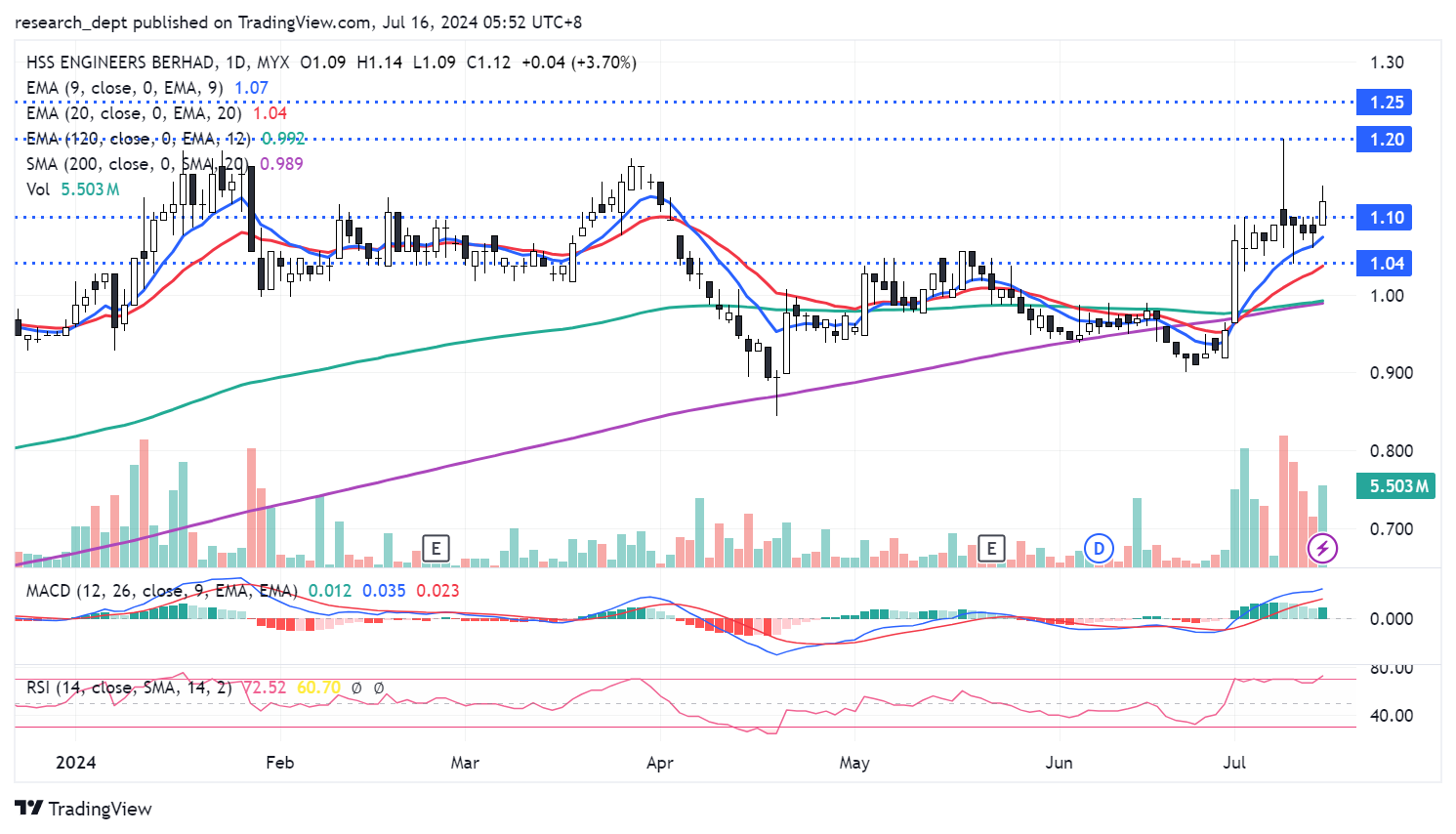This screenshot has height=834, width=1456.
Task: Click the 2024 label on time axis
Action: coord(76,763)
